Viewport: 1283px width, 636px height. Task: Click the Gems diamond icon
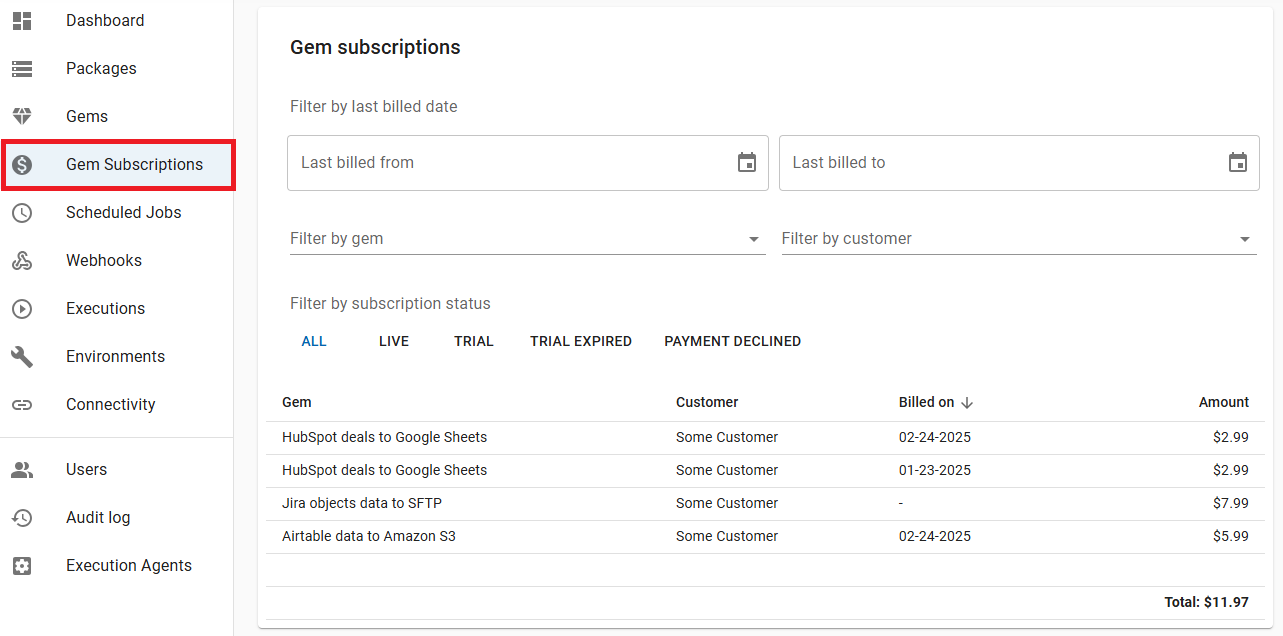pyautogui.click(x=22, y=117)
